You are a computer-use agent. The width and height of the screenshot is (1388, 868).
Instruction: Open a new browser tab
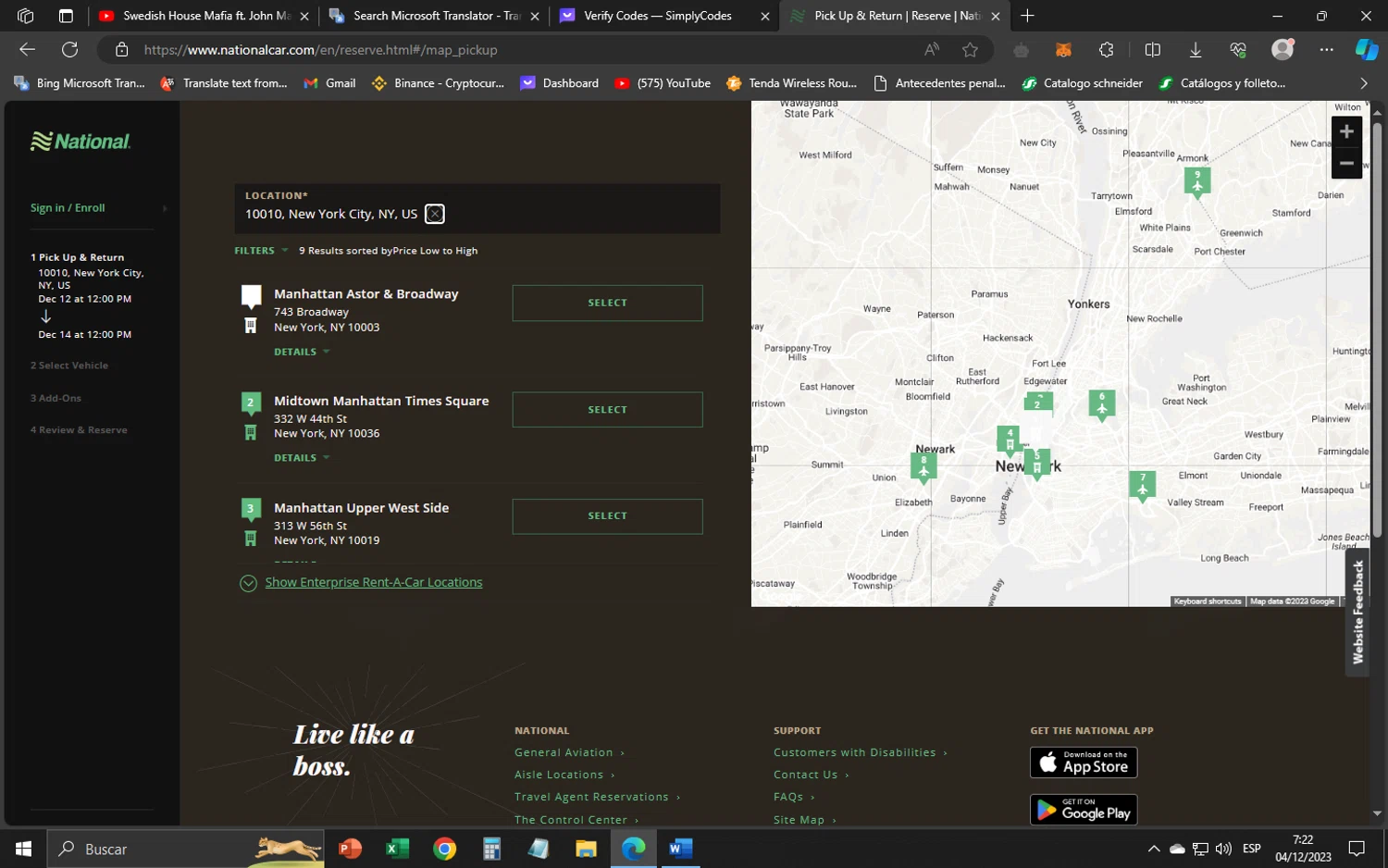[1027, 16]
